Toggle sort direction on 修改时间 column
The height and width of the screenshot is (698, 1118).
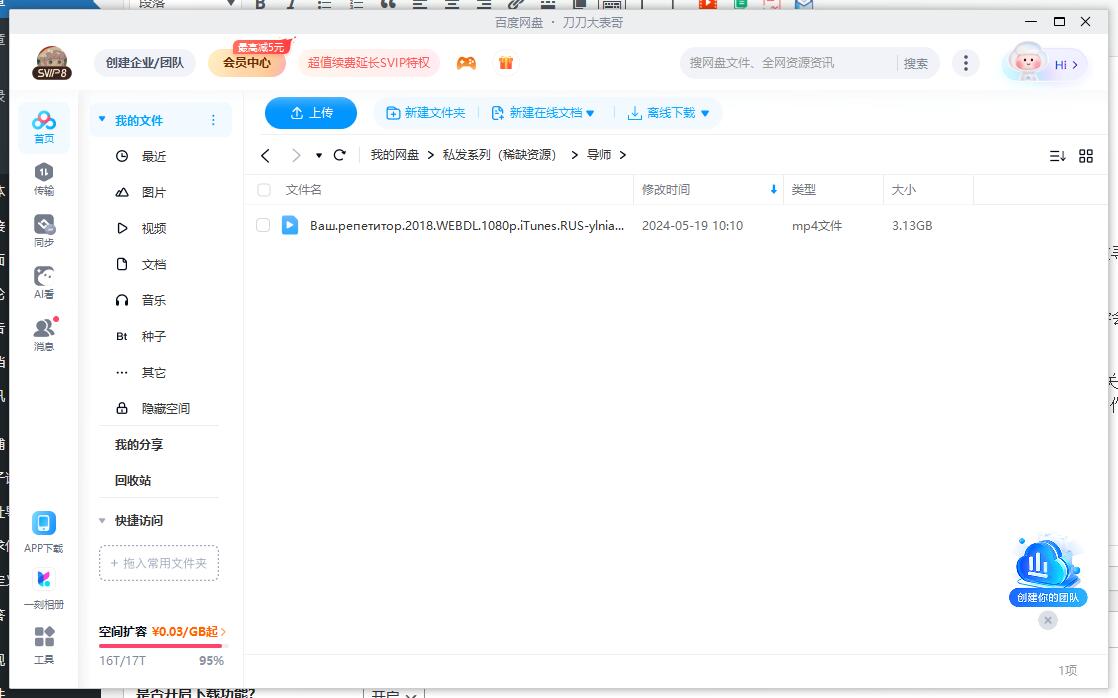772,189
